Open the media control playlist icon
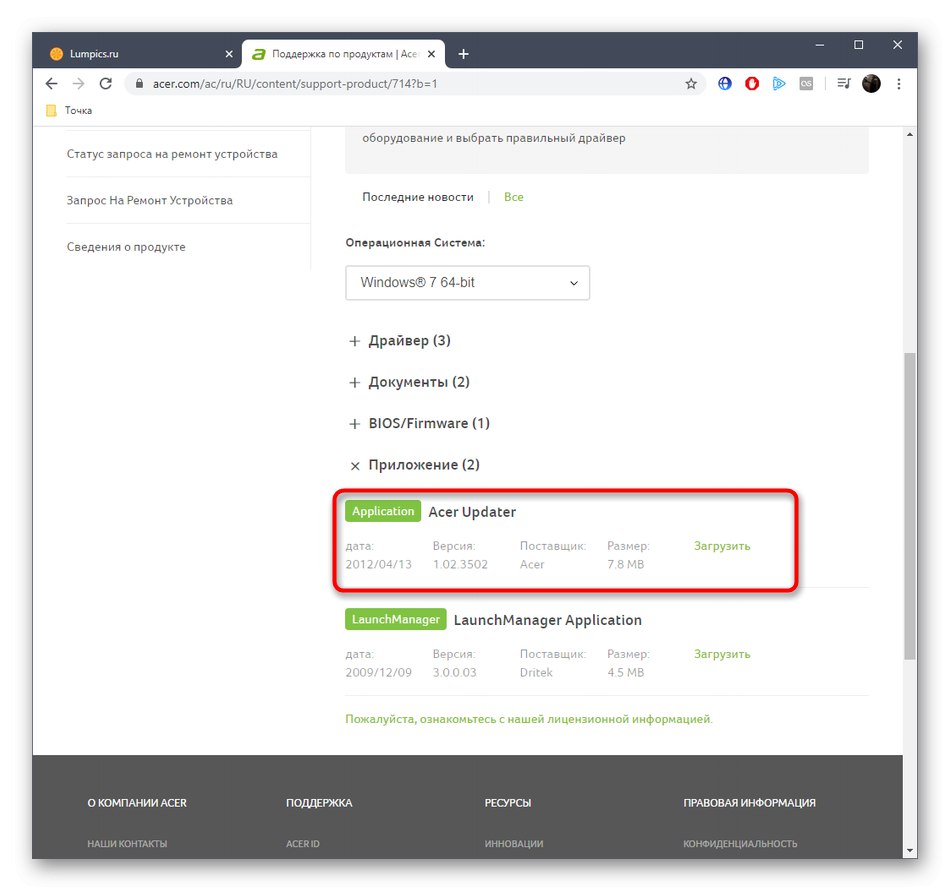Screen dimensions: 950x891 [843, 84]
